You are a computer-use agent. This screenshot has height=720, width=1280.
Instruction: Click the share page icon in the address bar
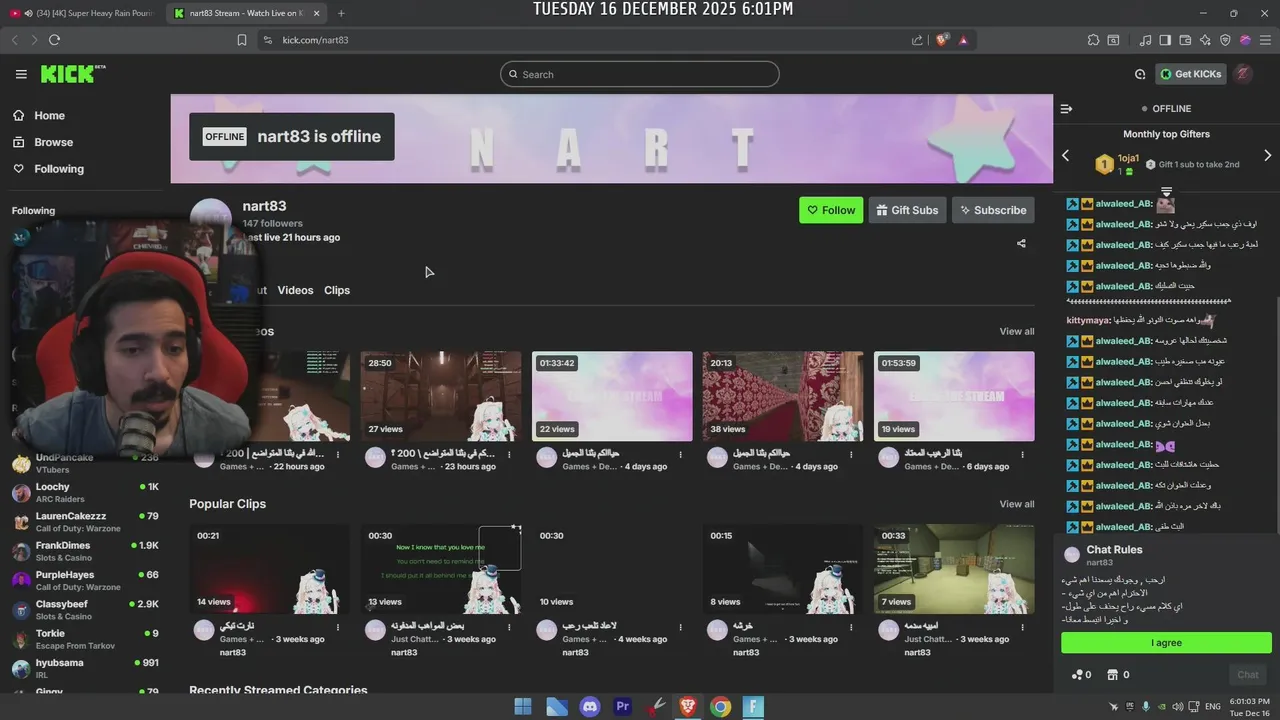(917, 40)
